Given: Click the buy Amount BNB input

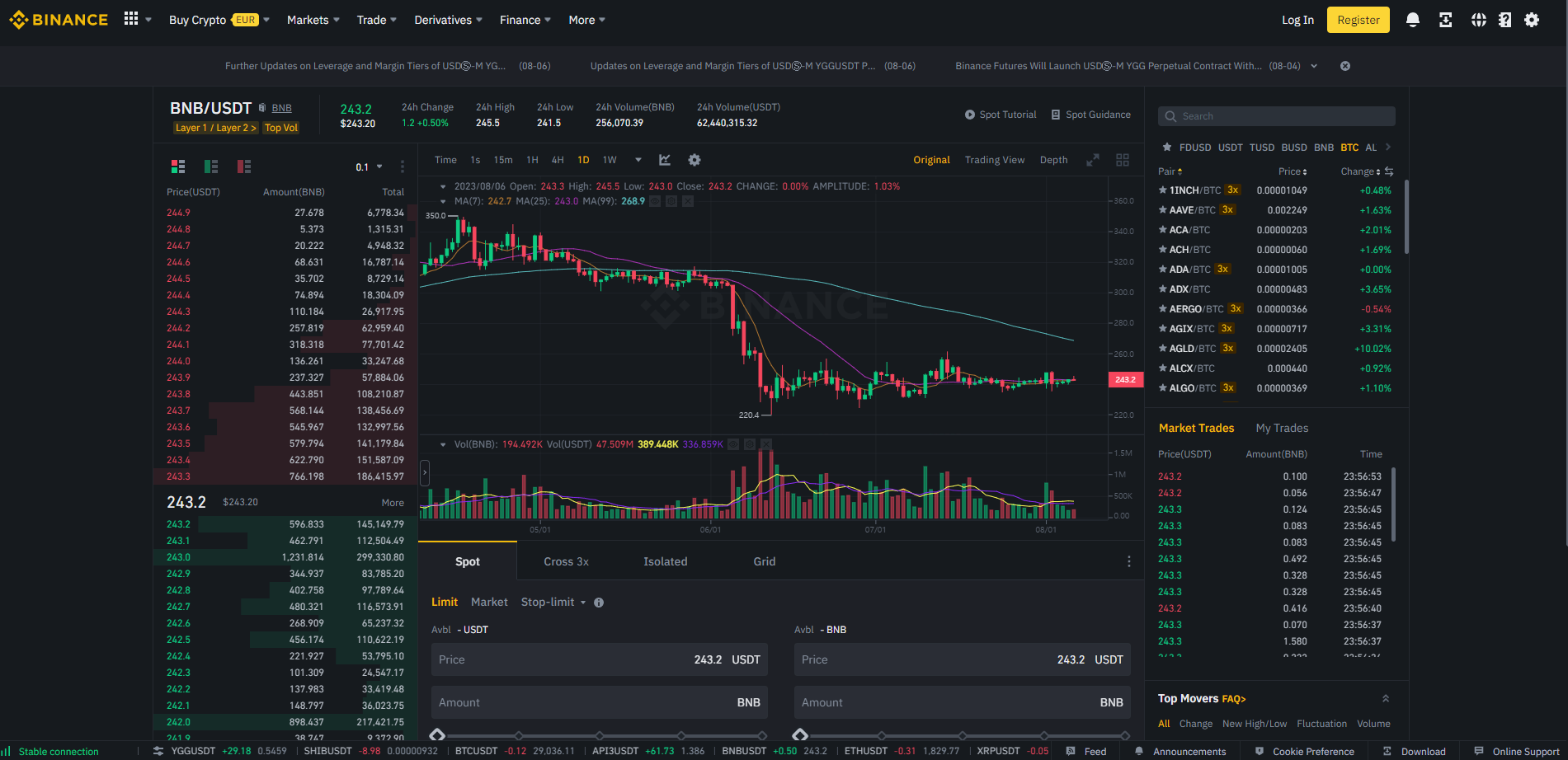Looking at the screenshot, I should (x=600, y=702).
